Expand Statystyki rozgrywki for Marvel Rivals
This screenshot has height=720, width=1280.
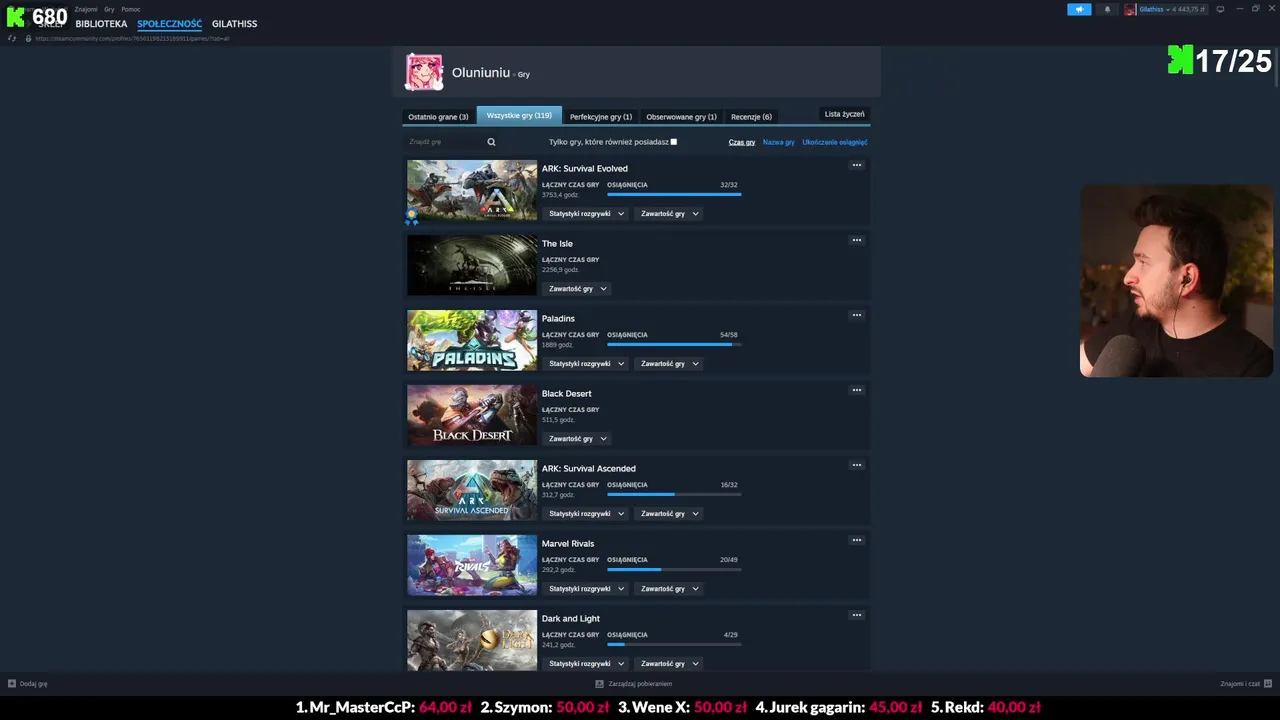click(587, 589)
